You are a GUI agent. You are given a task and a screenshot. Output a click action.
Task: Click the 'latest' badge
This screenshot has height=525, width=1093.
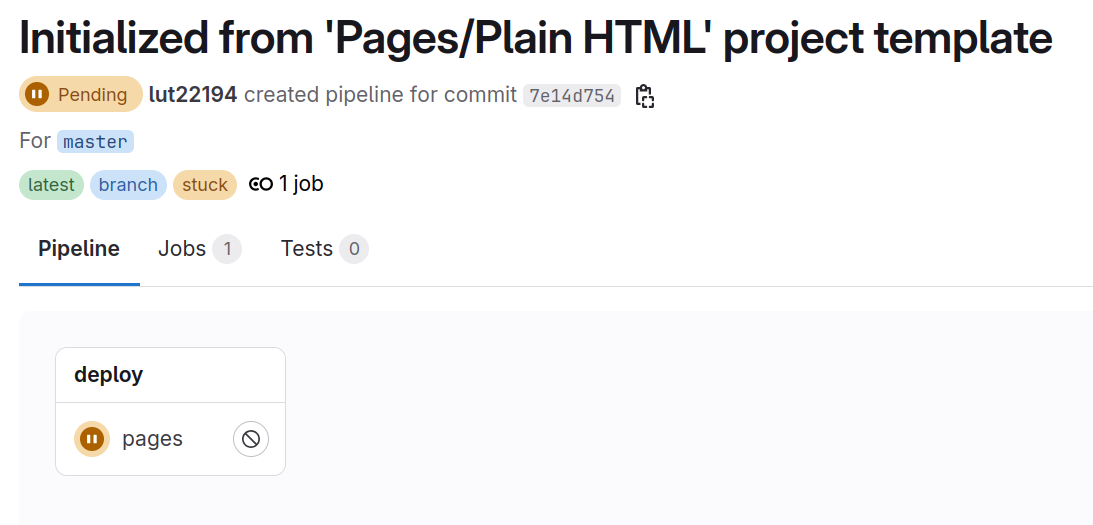click(x=51, y=185)
